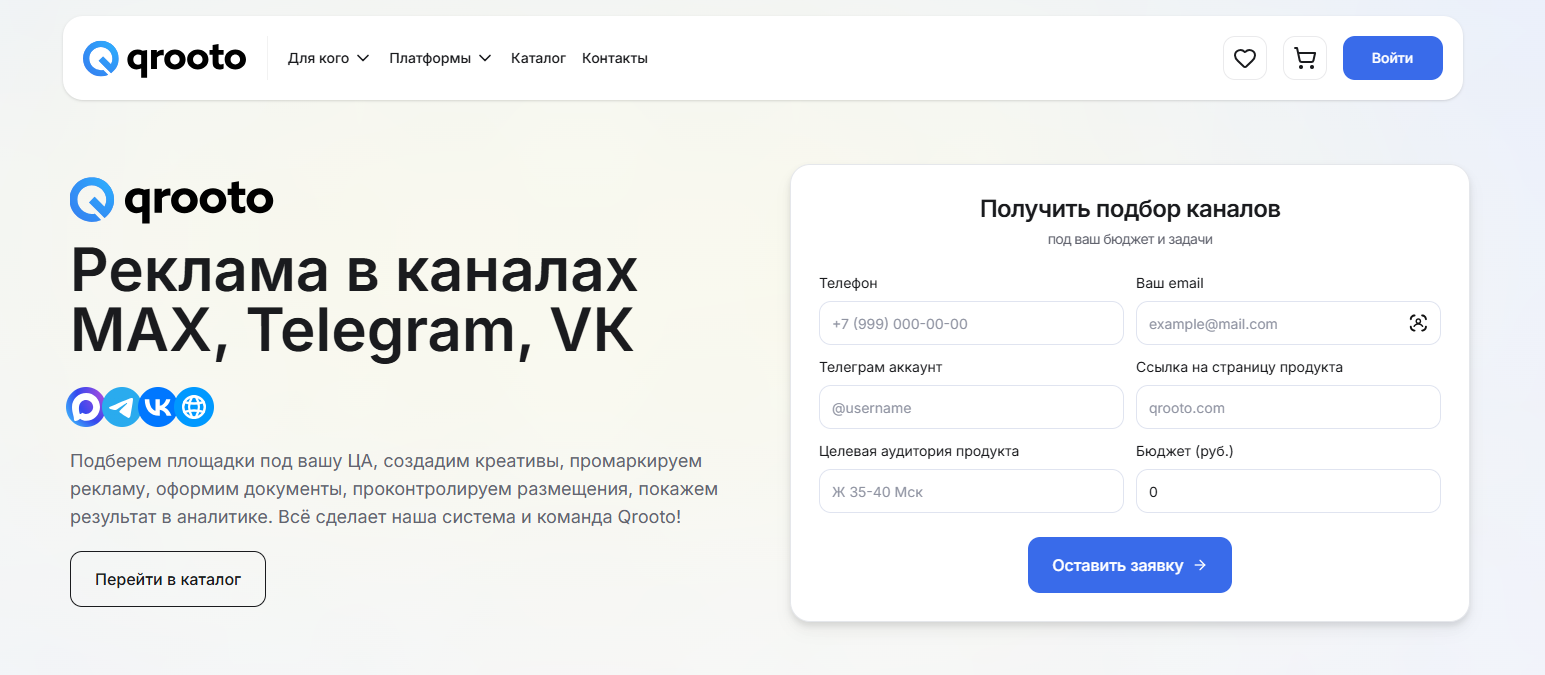Click the large qrooto logo above headline
This screenshot has height=675, width=1545.
coord(171,200)
